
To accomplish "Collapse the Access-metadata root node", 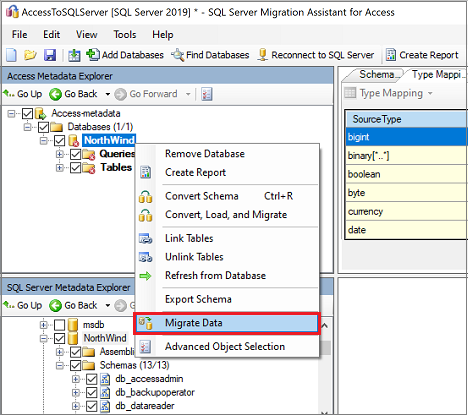I will pos(11,114).
